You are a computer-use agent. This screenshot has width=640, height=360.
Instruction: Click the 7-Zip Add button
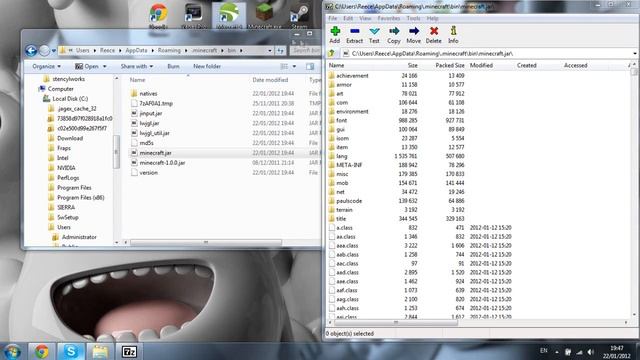(x=335, y=35)
